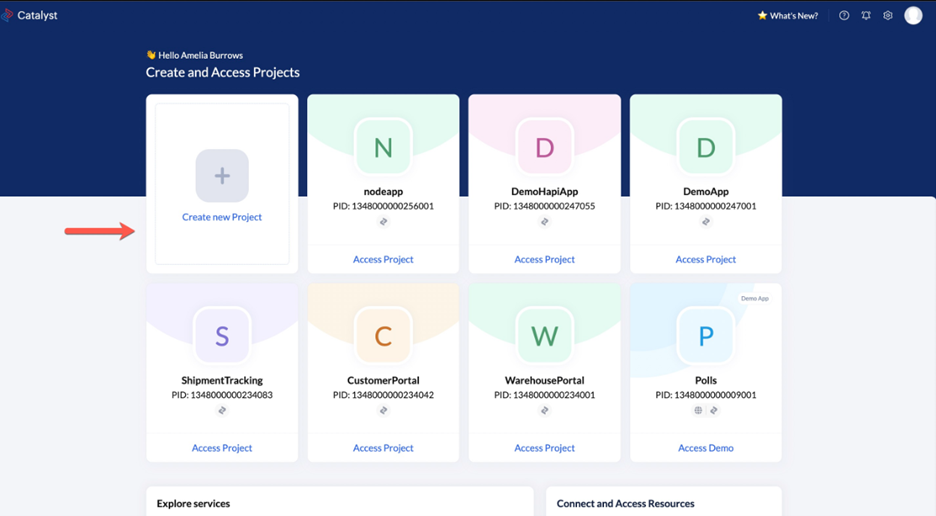
Task: Click the CustomerPortal C project icon
Action: click(383, 337)
